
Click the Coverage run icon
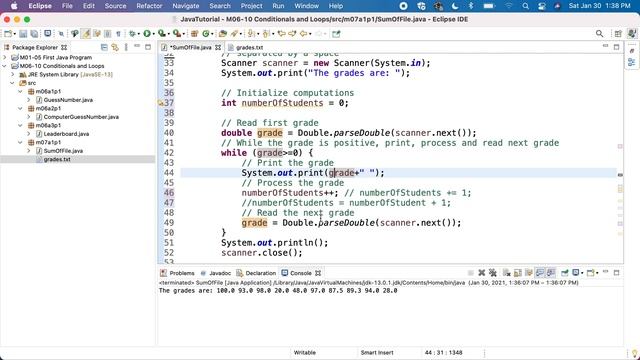click(x=161, y=34)
